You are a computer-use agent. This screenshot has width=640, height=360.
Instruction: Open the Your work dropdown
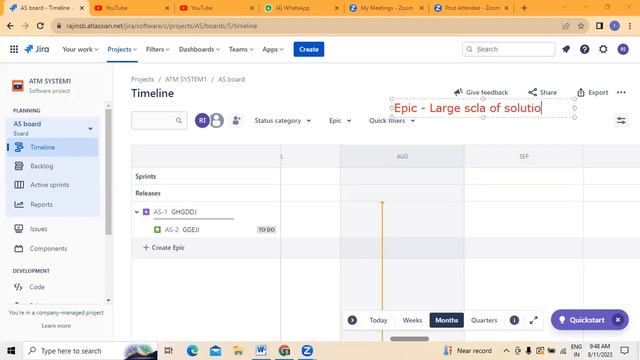point(80,49)
